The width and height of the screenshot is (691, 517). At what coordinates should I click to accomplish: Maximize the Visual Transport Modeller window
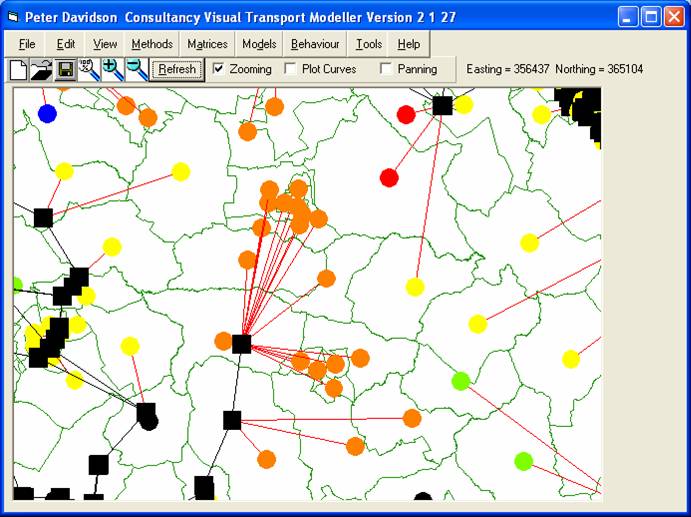click(x=651, y=18)
